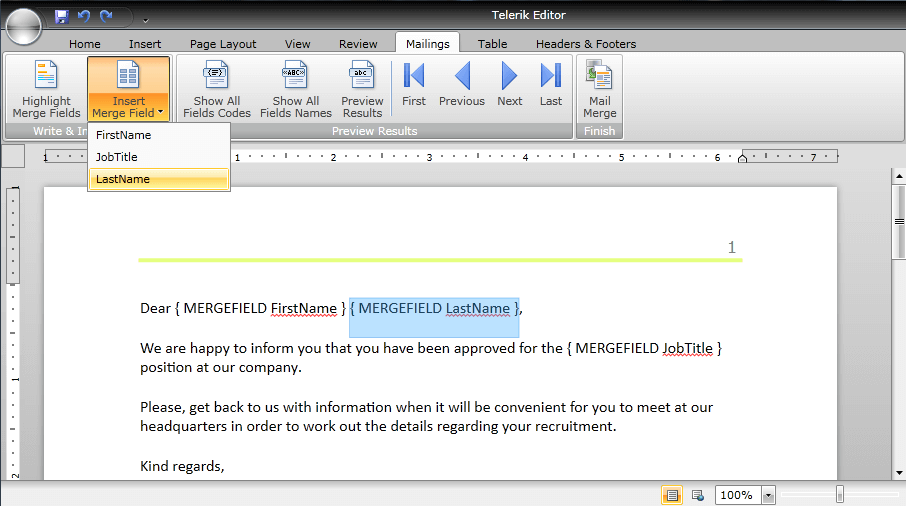The width and height of the screenshot is (906, 506).
Task: Open the Table tab
Action: coord(492,44)
